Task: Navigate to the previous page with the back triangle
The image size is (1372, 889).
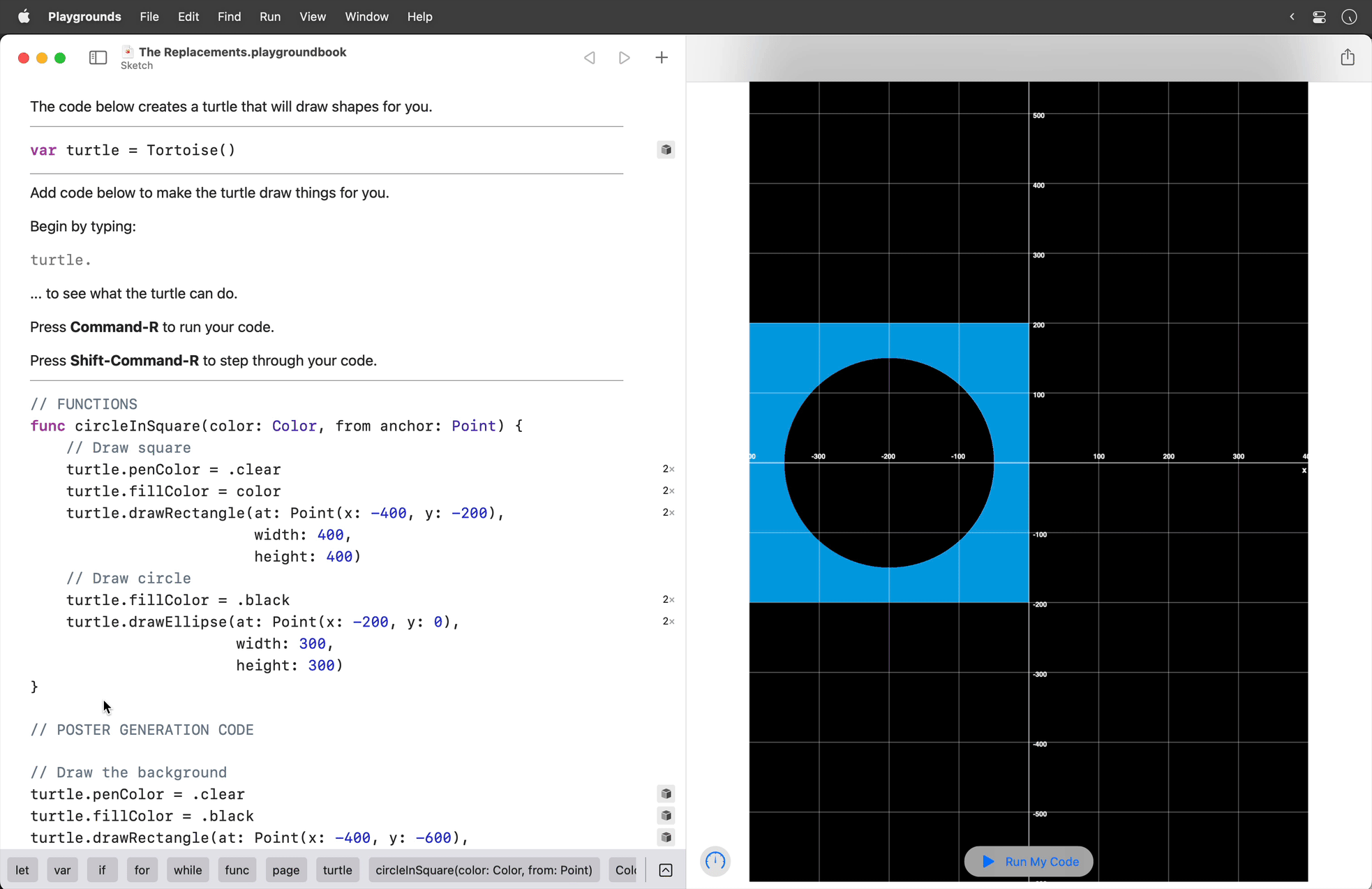Action: [590, 57]
